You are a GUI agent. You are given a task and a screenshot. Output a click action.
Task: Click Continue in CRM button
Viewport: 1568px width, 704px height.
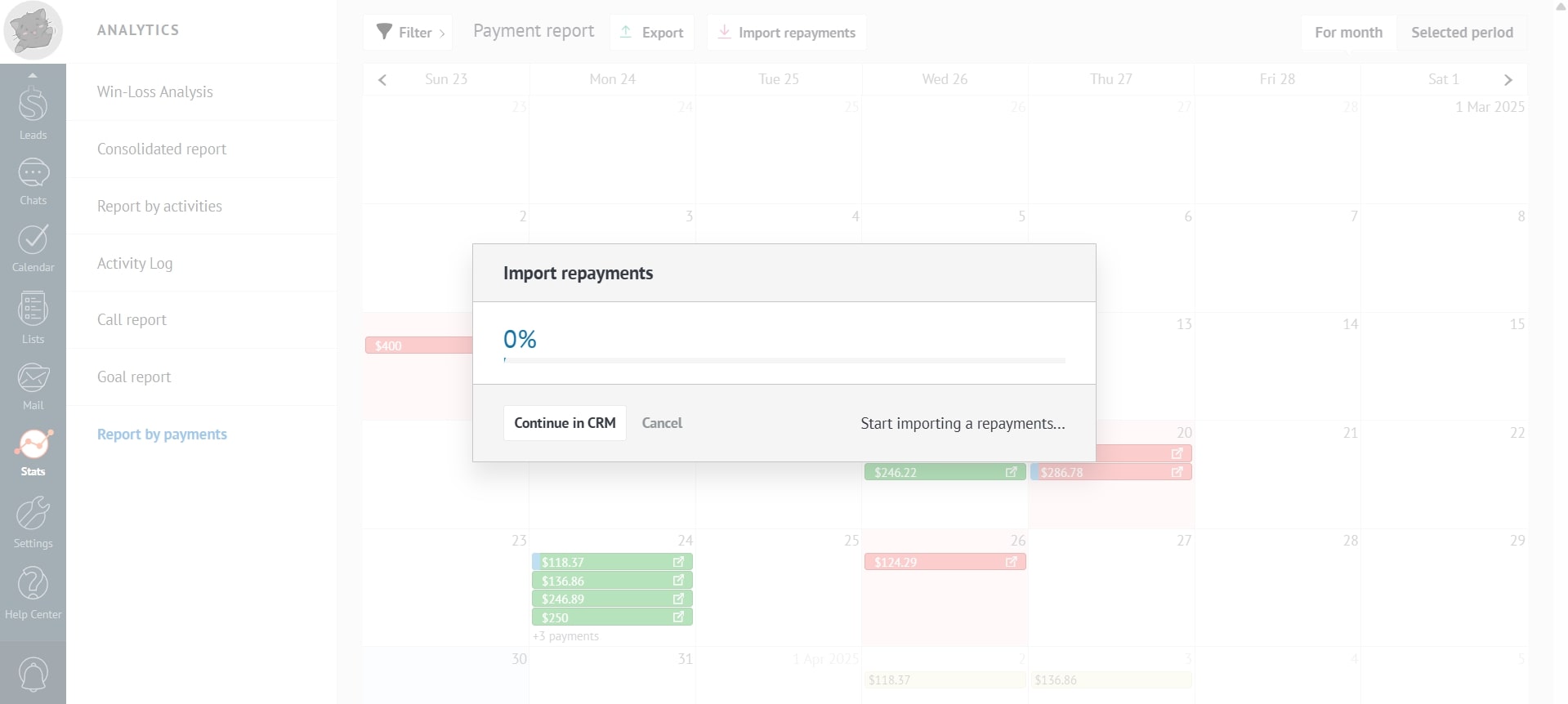[565, 423]
